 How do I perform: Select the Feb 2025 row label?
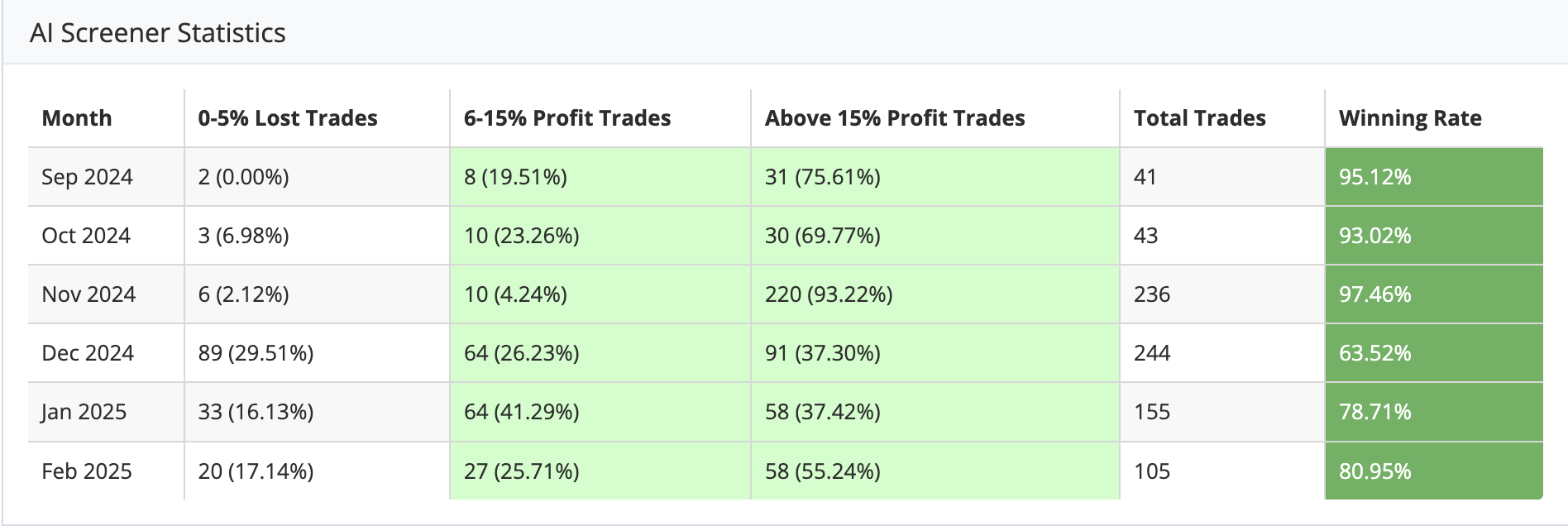[87, 471]
